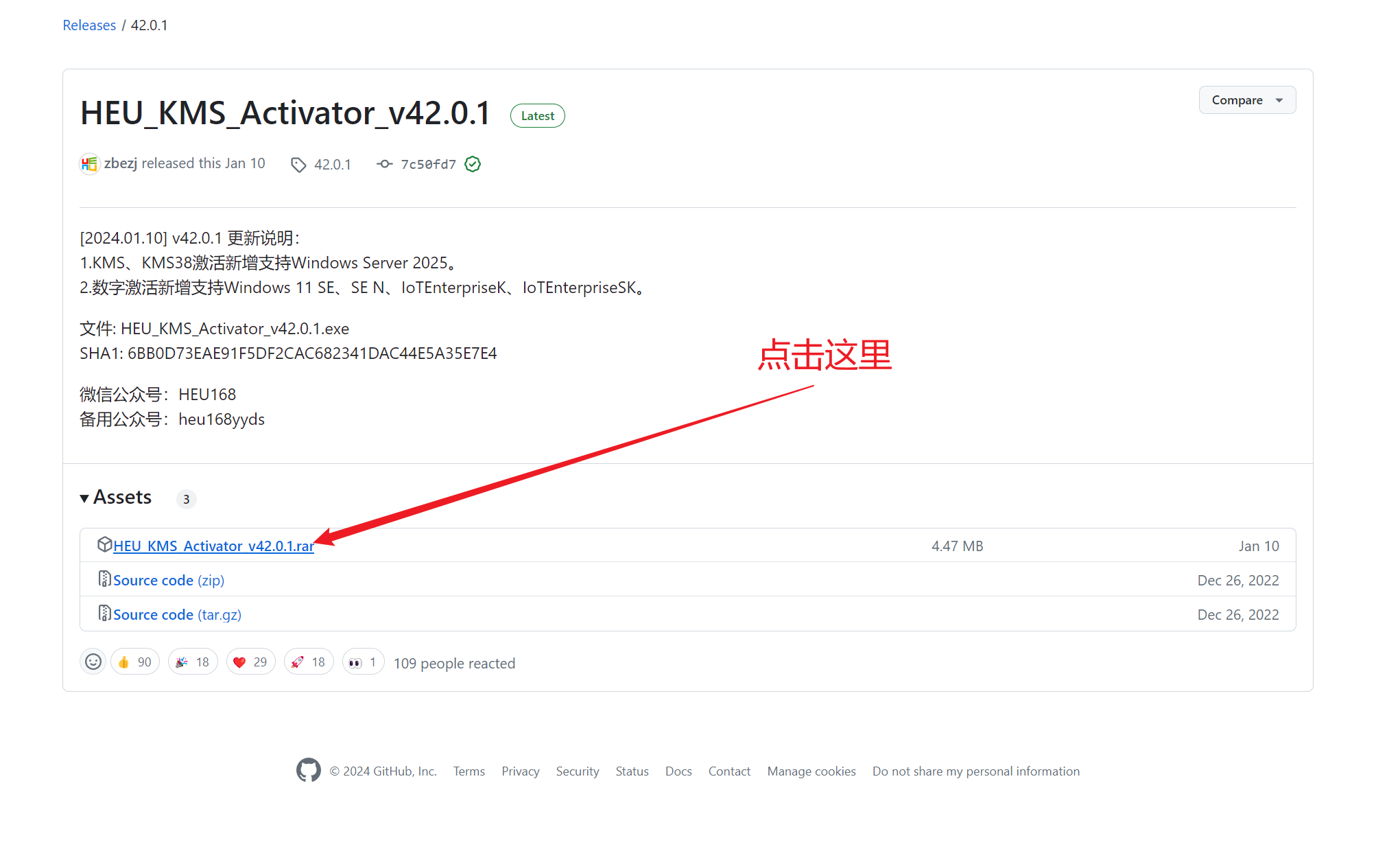Open commit 7c50fd7
Image resolution: width=1400 pixels, height=862 pixels.
pyautogui.click(x=429, y=165)
